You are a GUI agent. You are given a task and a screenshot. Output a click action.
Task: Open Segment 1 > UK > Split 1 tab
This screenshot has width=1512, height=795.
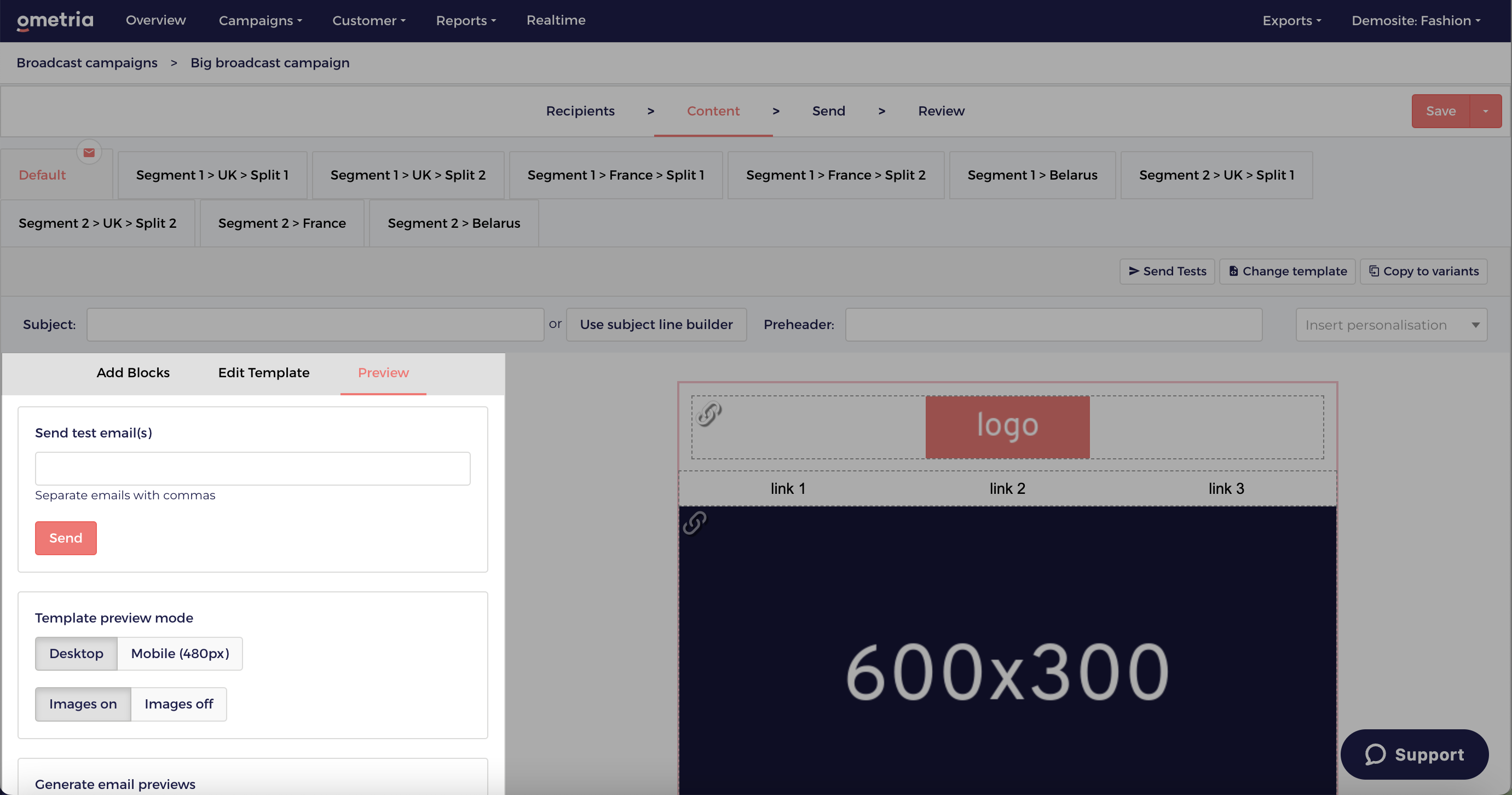click(212, 175)
